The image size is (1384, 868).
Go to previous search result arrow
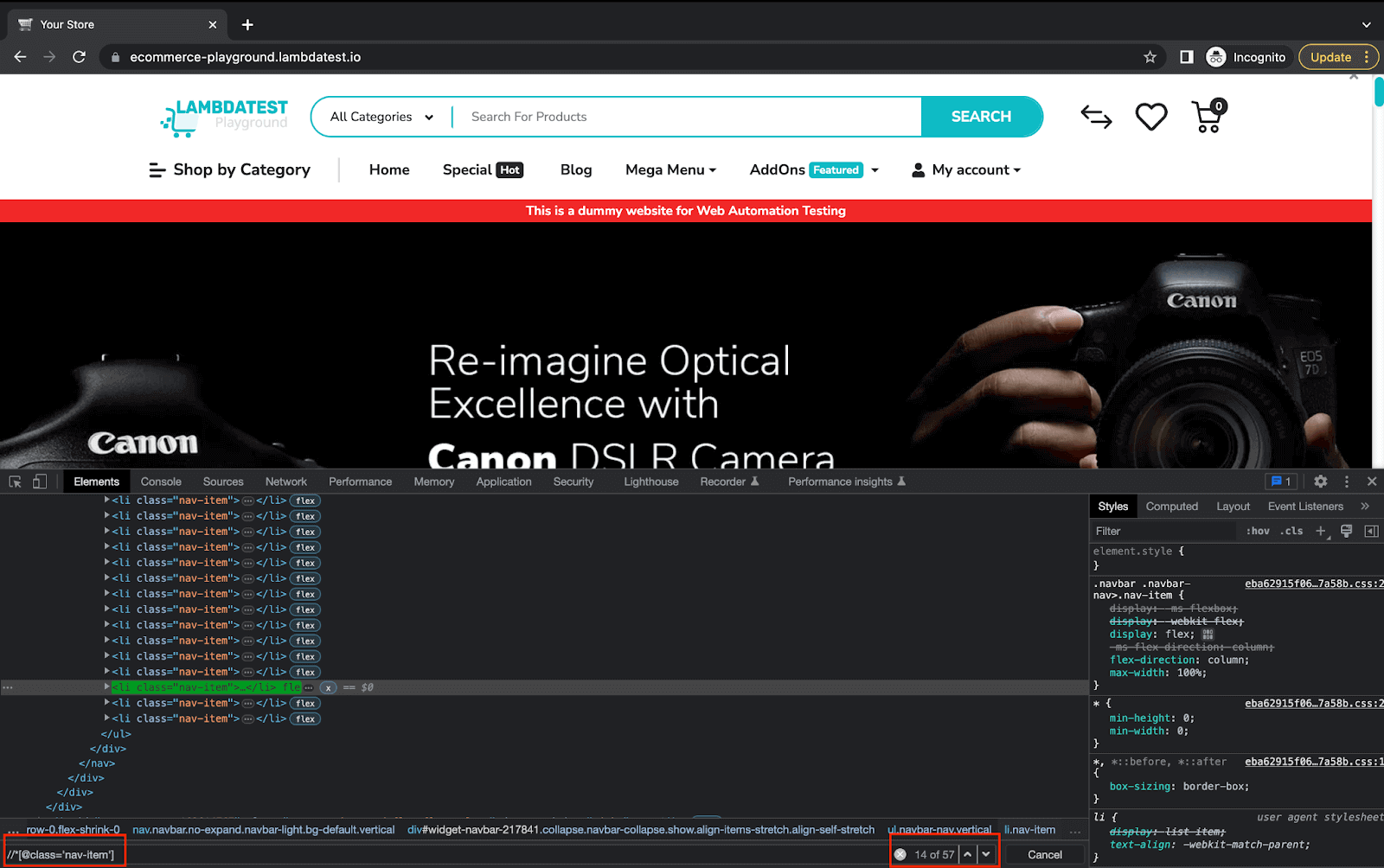968,854
